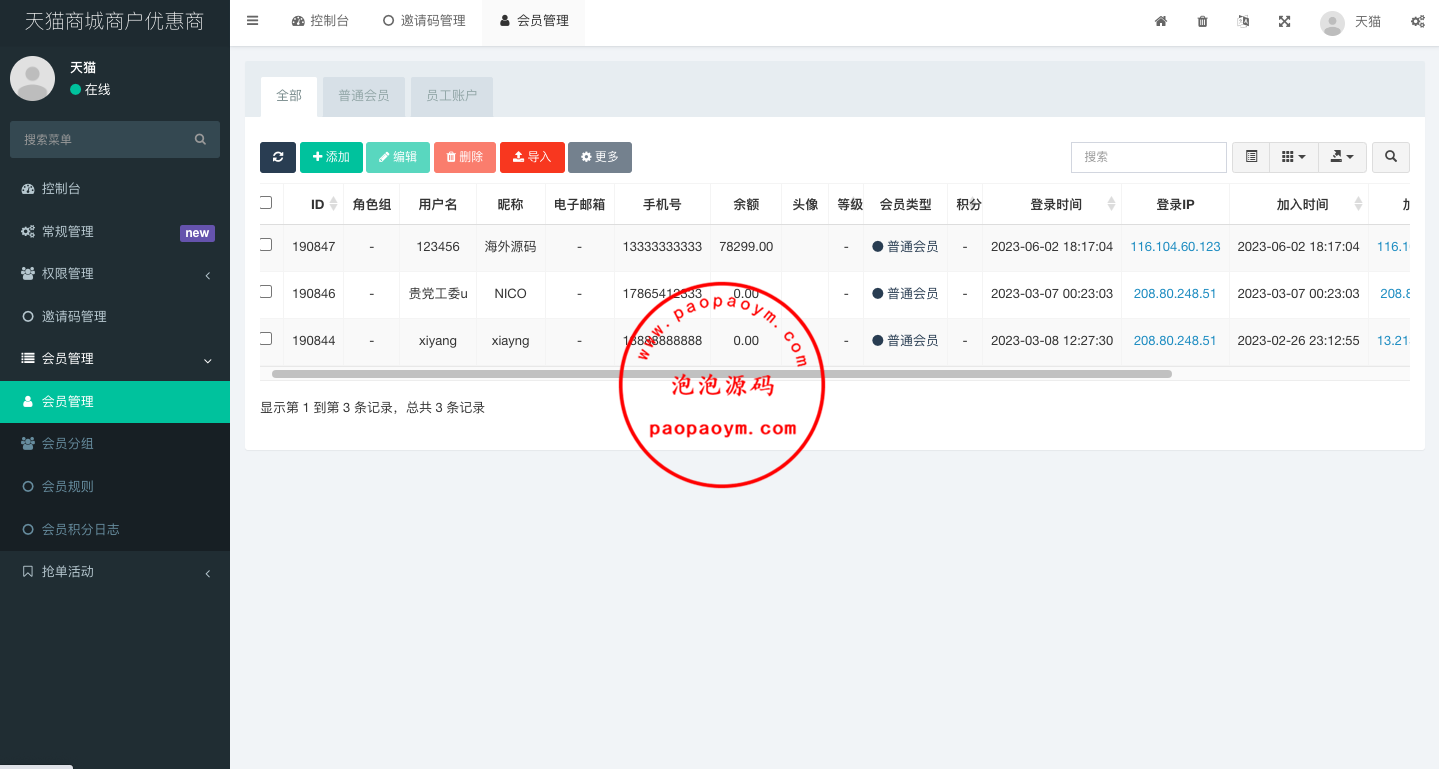This screenshot has height=769, width=1439.
Task: Click the refresh table button
Action: click(x=278, y=157)
